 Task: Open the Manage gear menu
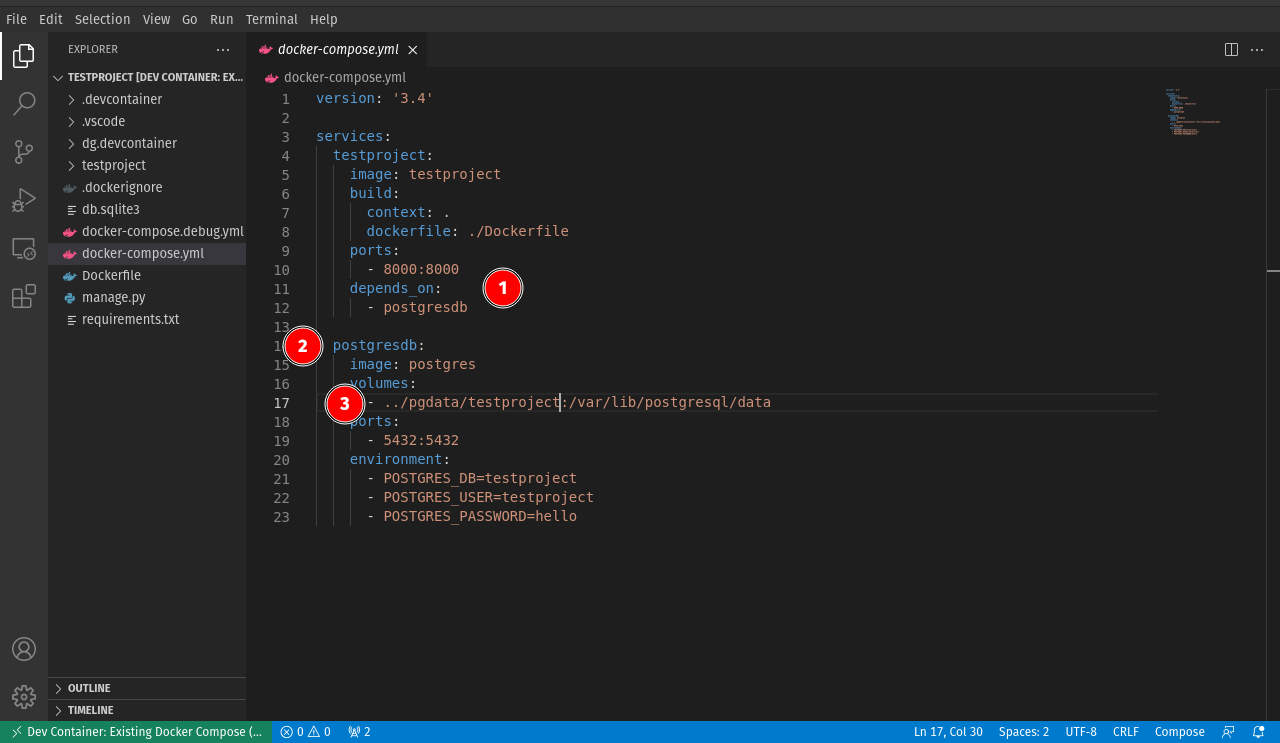pyautogui.click(x=24, y=697)
